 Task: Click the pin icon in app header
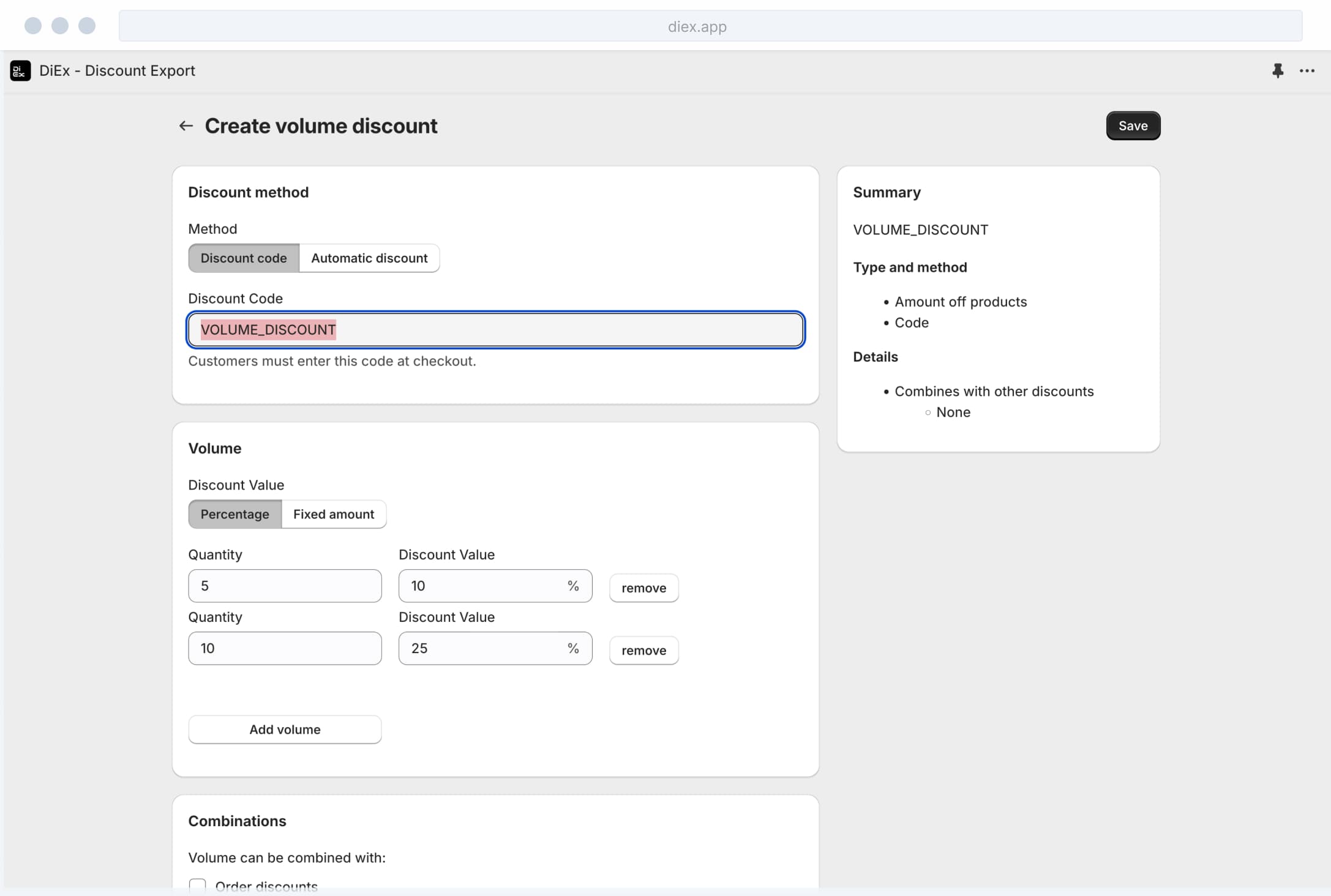tap(1277, 71)
